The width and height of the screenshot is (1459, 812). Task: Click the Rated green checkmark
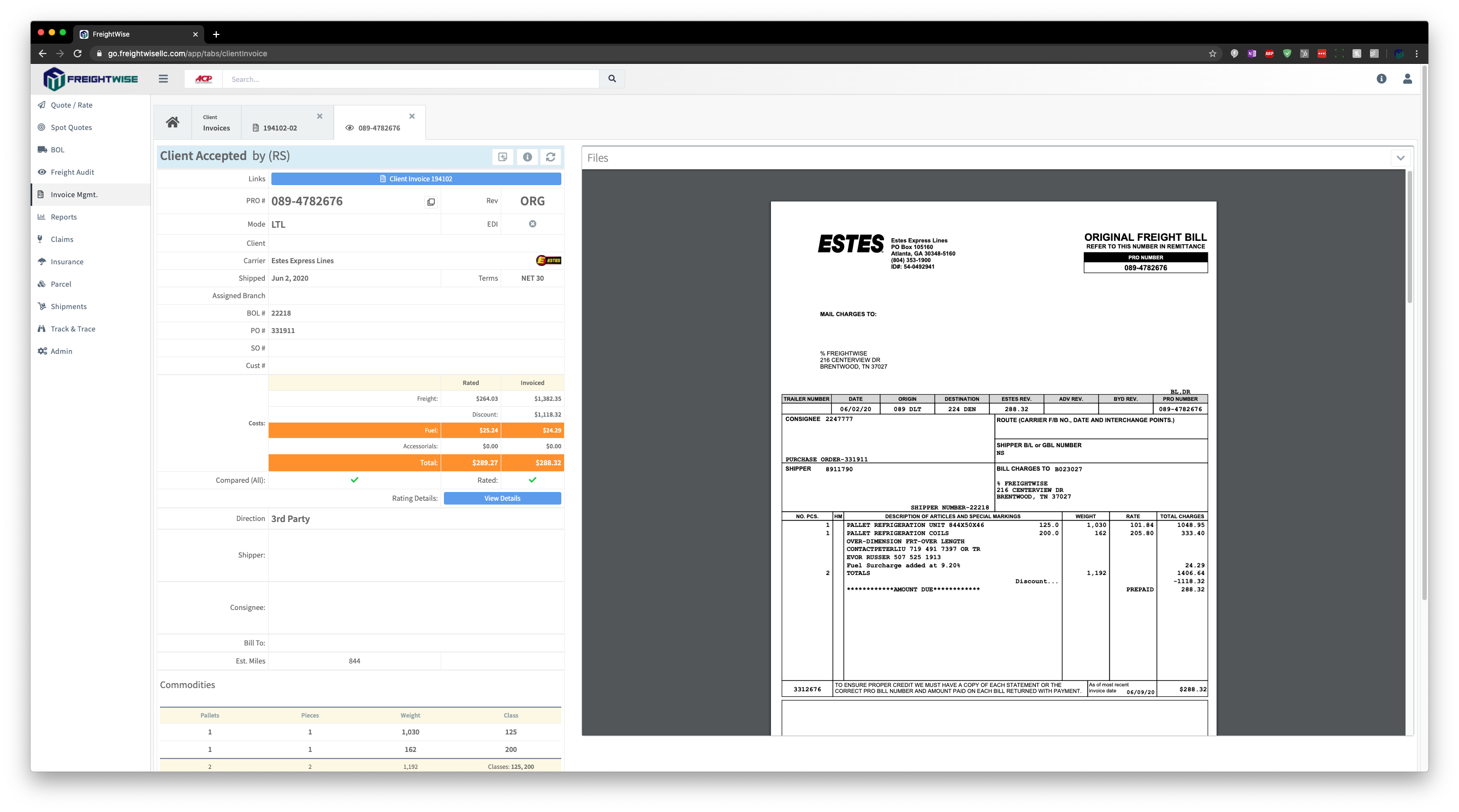coord(532,479)
